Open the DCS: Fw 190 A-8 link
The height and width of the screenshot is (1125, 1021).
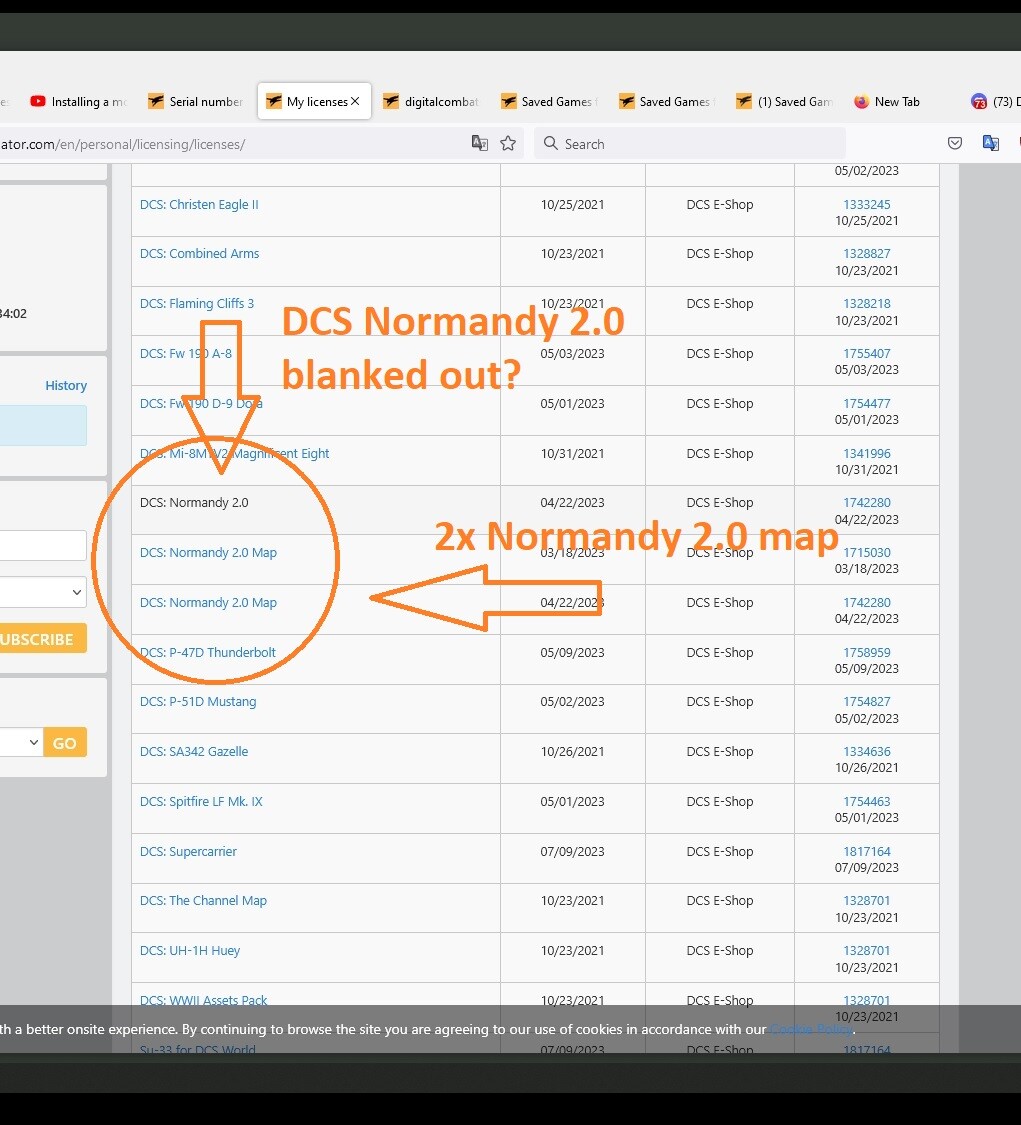186,353
